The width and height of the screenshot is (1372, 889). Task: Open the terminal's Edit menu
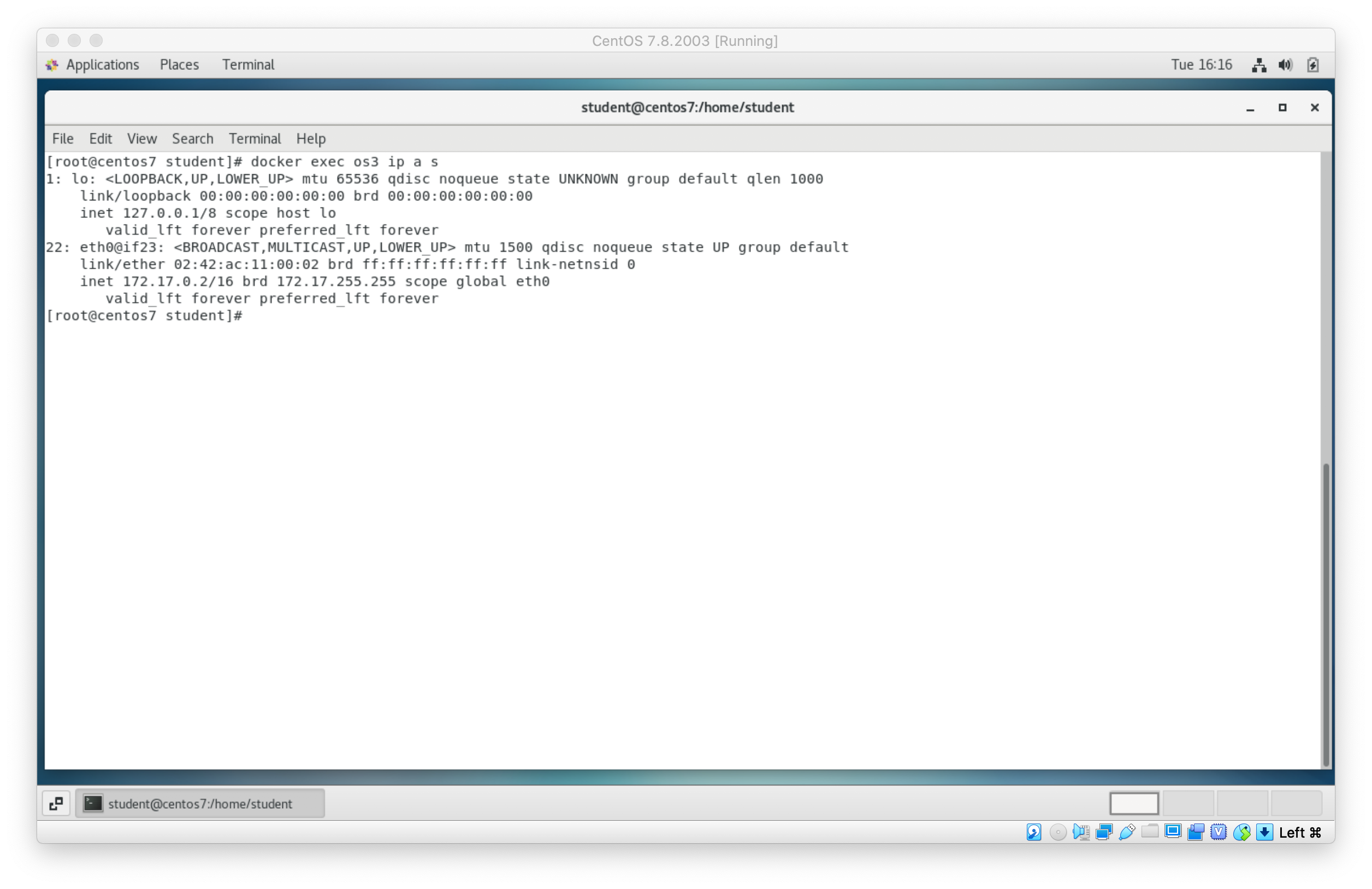[x=100, y=139]
